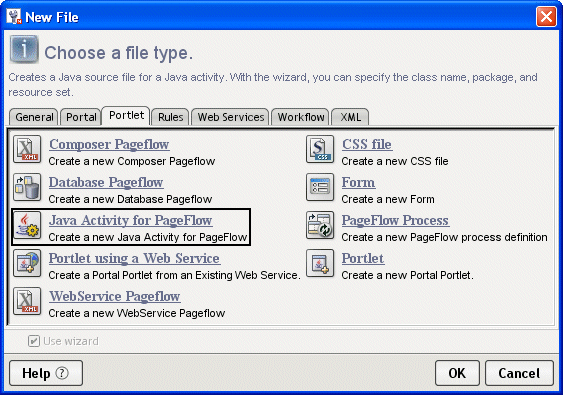
Task: Select the Java Activity for PageFlow link
Action: coord(131,220)
